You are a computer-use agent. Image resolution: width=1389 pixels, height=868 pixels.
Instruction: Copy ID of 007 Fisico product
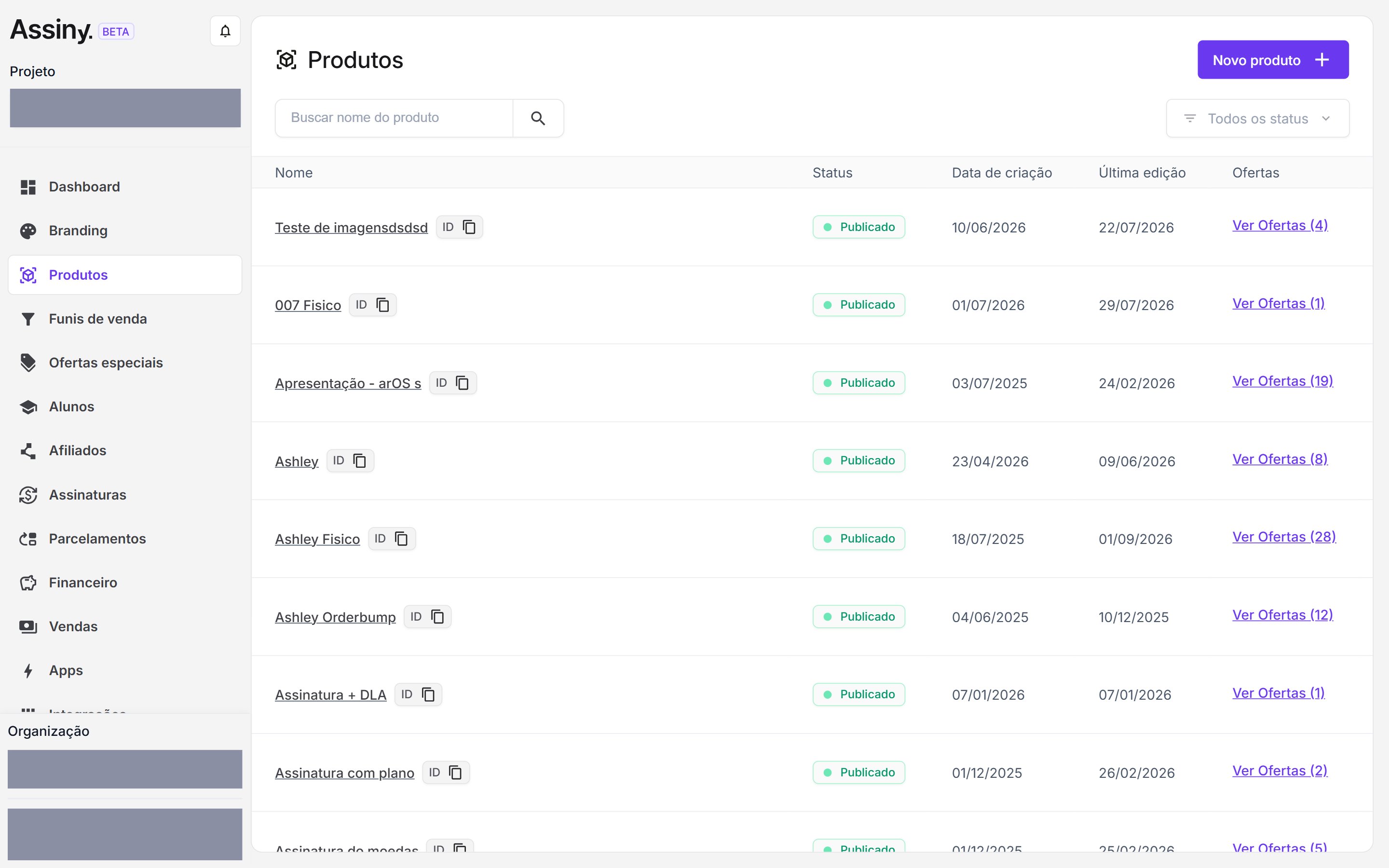(383, 305)
